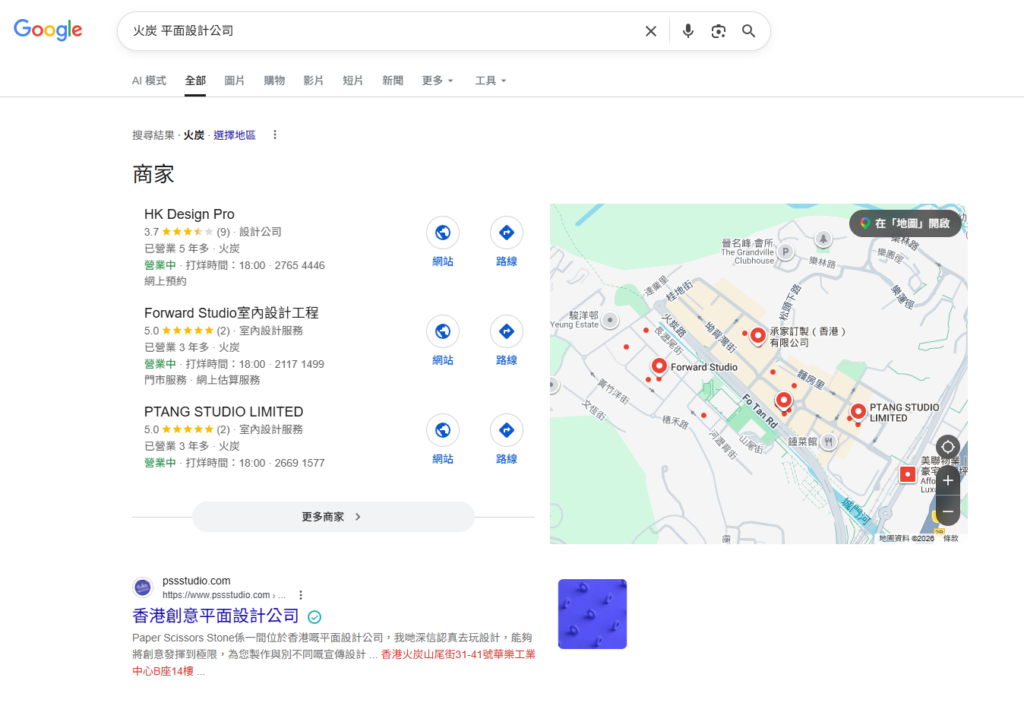Click the pssstudio.com URL breadcrumb
The width and height of the screenshot is (1024, 703).
[x=223, y=595]
